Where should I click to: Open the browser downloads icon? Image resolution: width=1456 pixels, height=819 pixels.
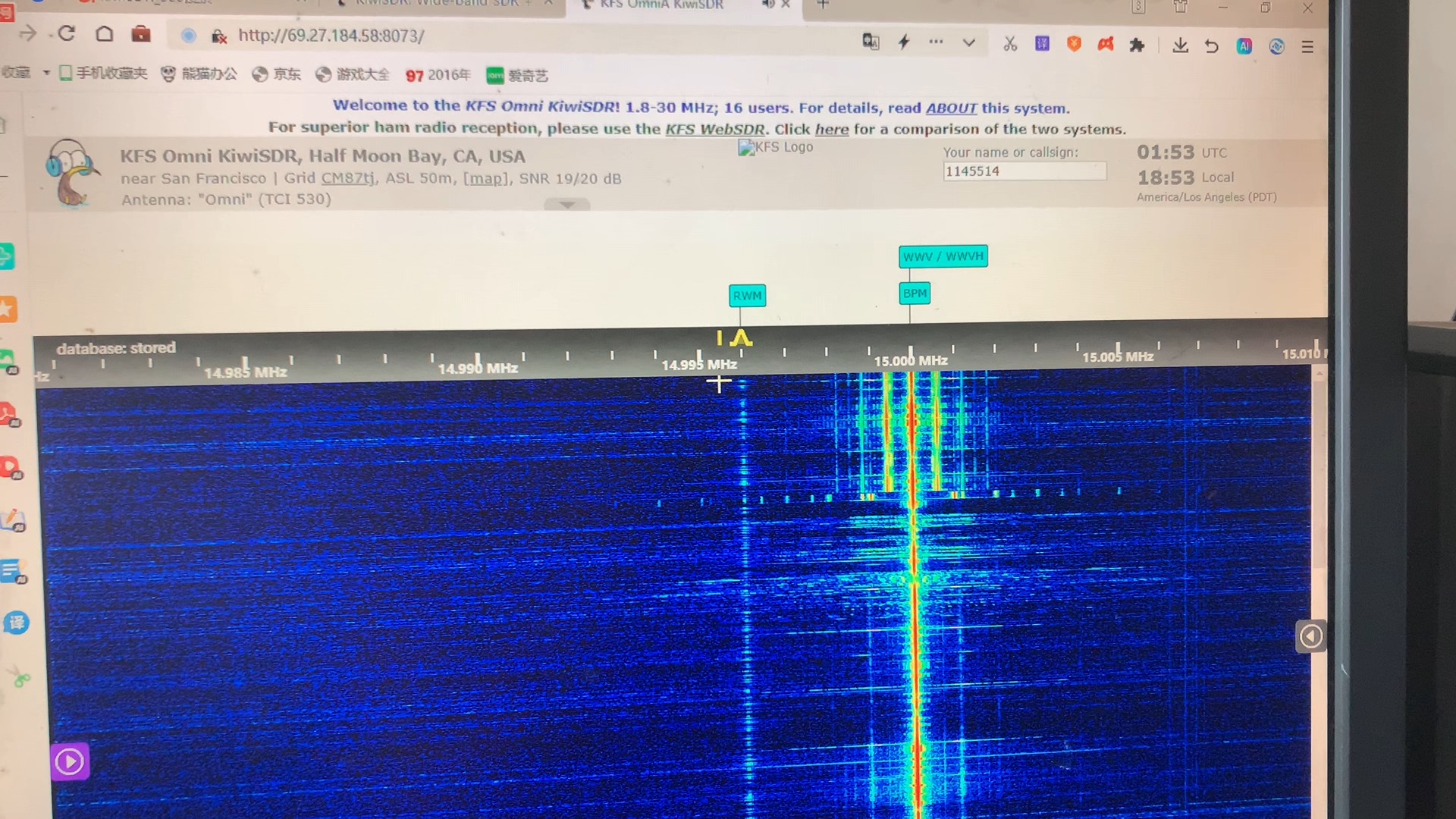[1180, 45]
